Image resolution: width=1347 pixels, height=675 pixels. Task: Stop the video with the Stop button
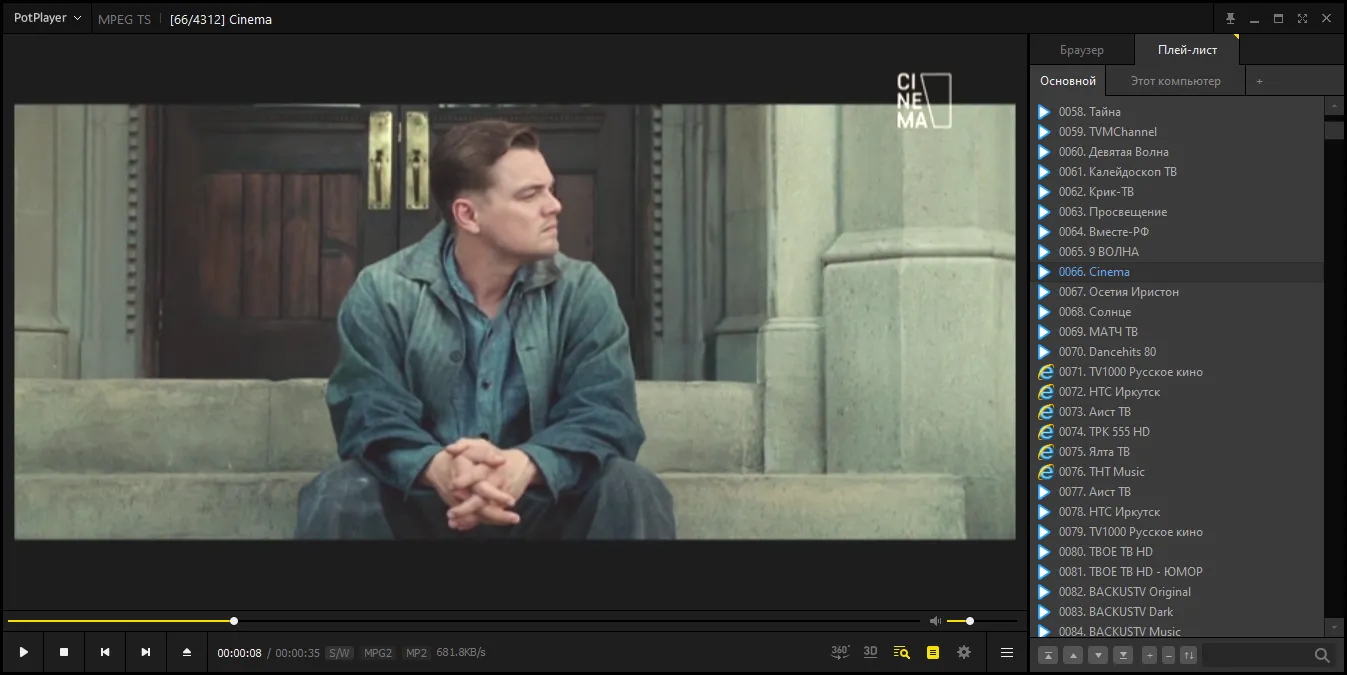(x=64, y=652)
